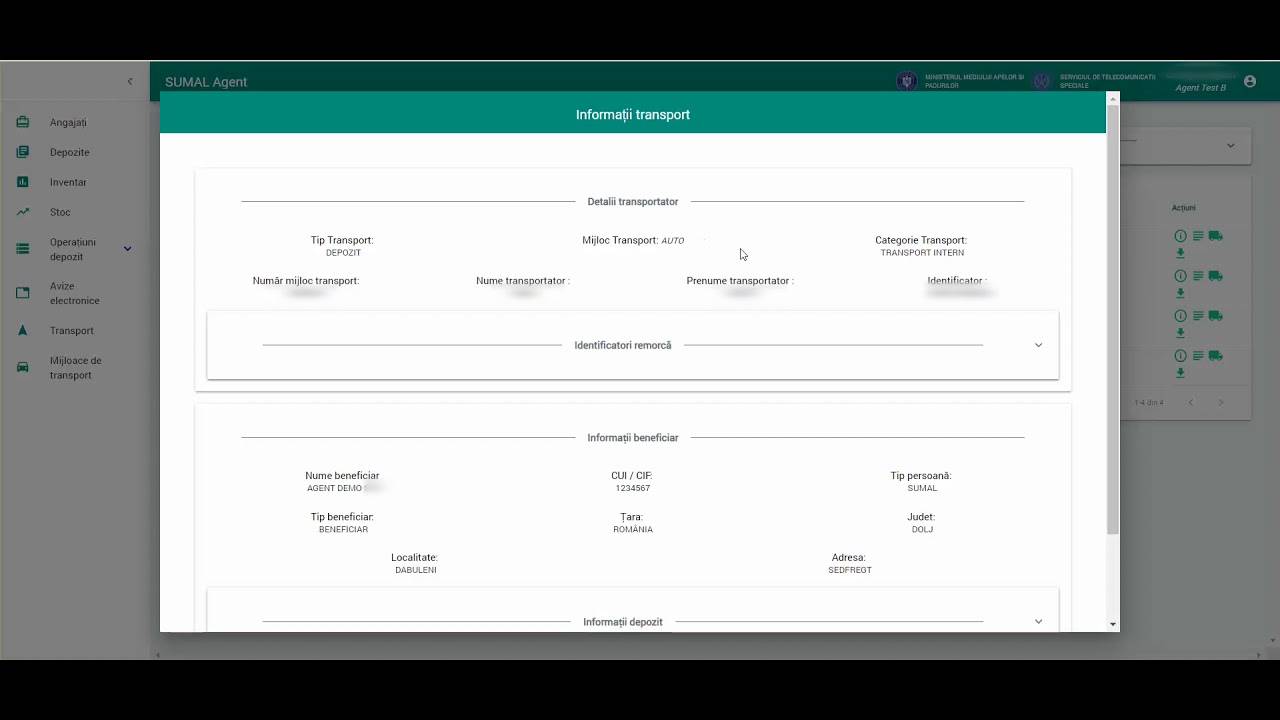Select Transport in the sidebar menu
The image size is (1280, 720).
click(71, 330)
